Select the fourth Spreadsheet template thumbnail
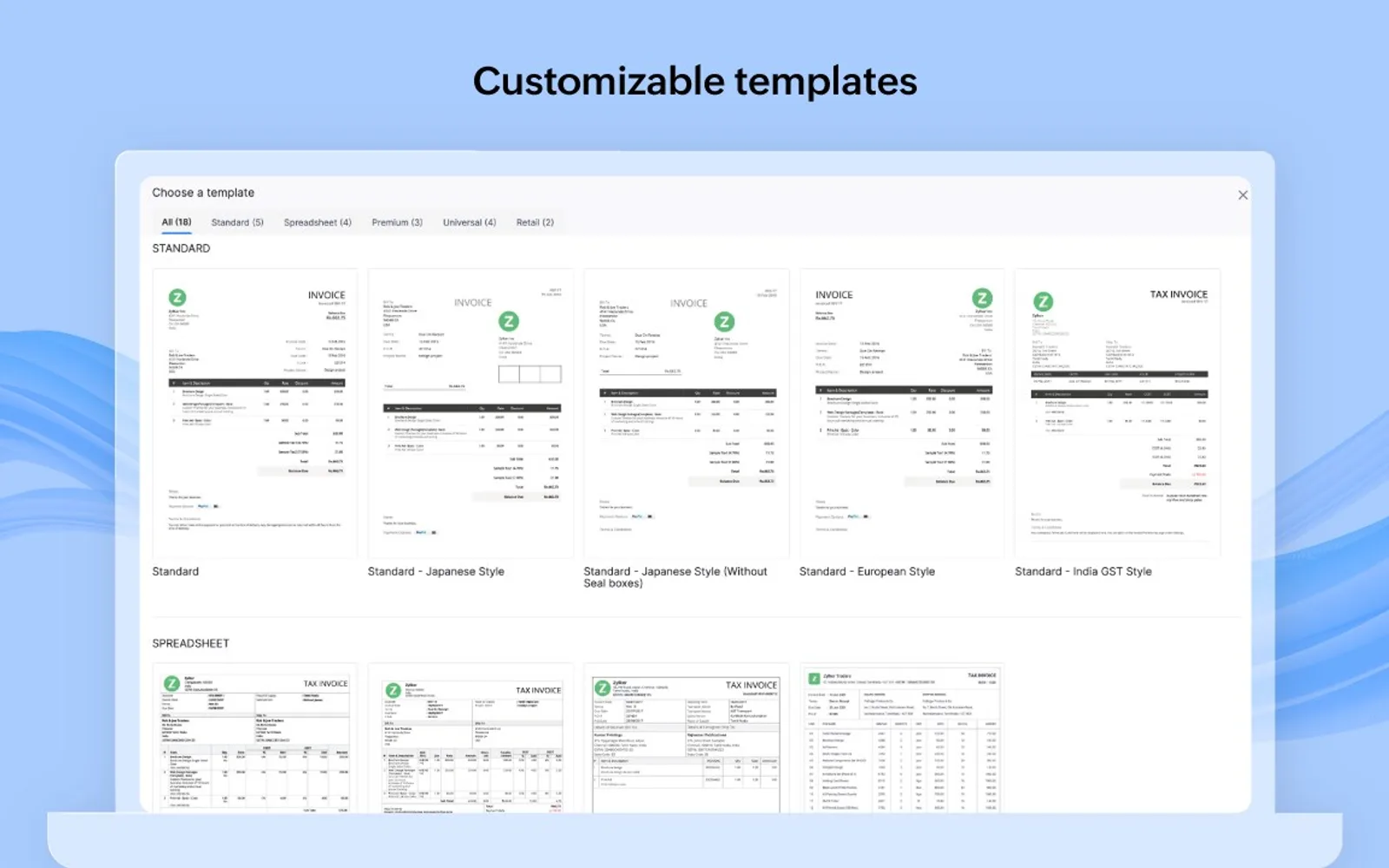The height and width of the screenshot is (868, 1389). tap(902, 739)
